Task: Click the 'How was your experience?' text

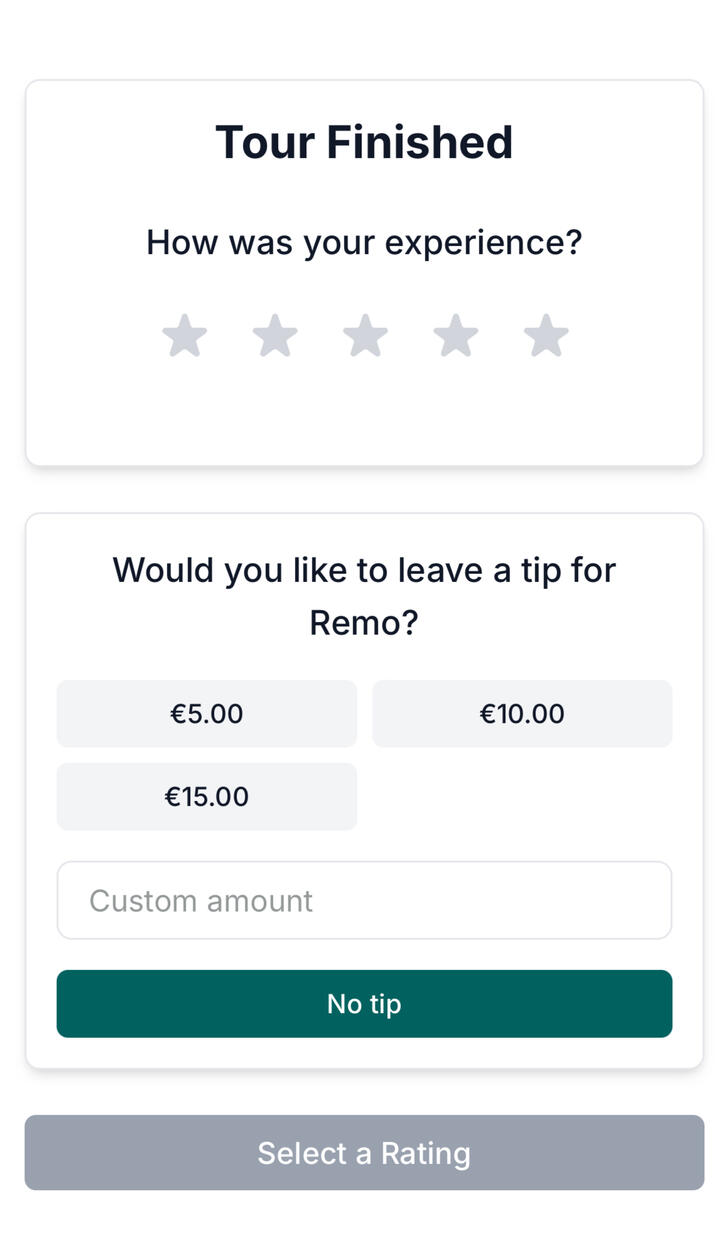Action: coord(364,243)
